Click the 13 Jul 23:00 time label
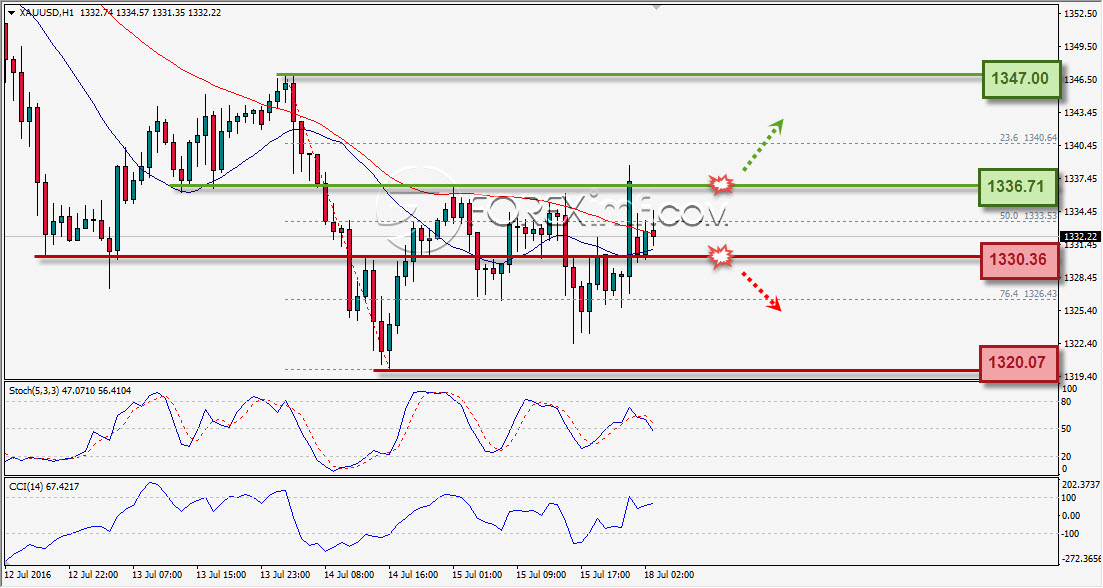 [x=285, y=575]
